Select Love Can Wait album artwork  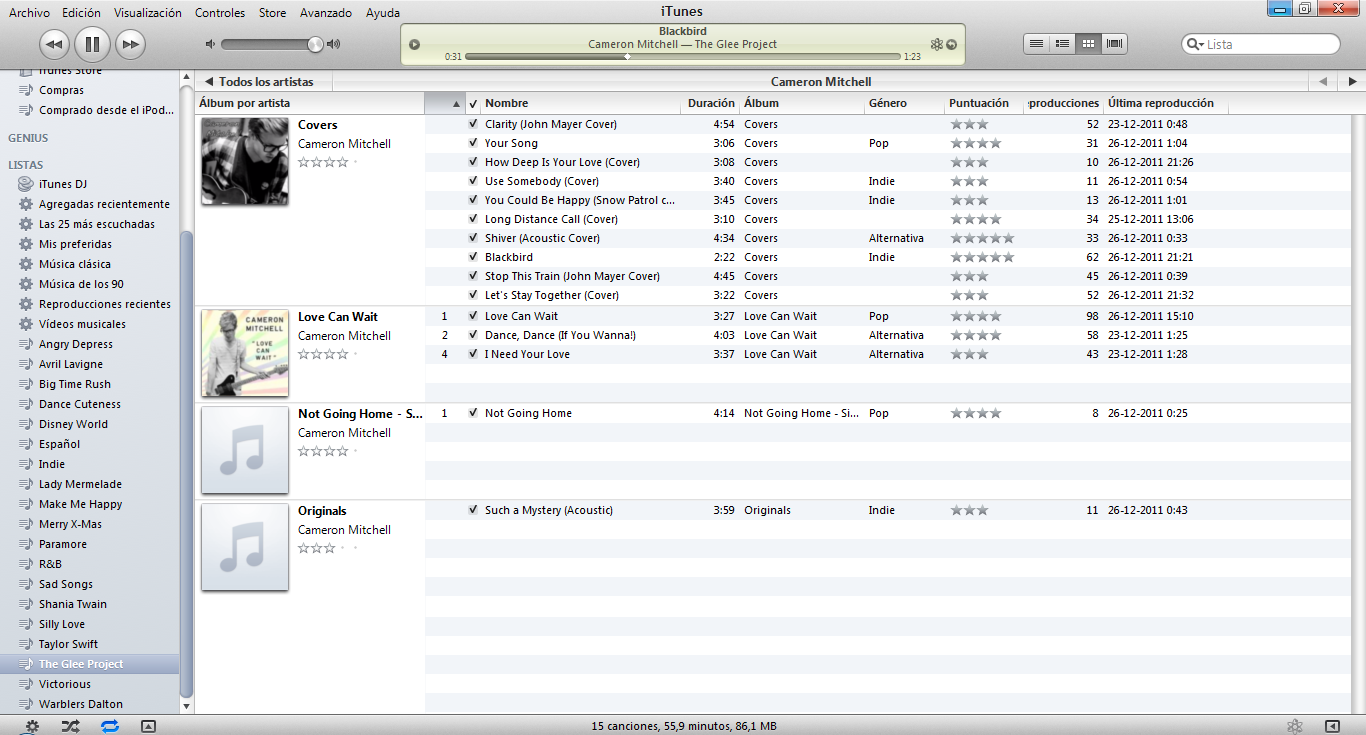click(245, 353)
